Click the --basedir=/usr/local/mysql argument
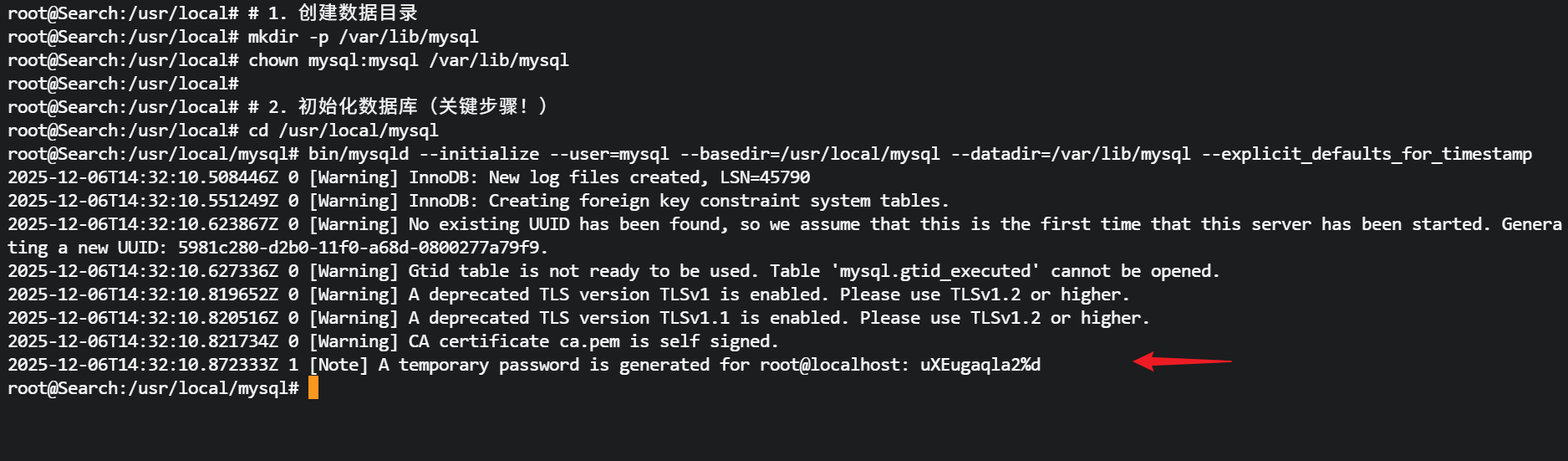1568x461 pixels. [x=809, y=154]
